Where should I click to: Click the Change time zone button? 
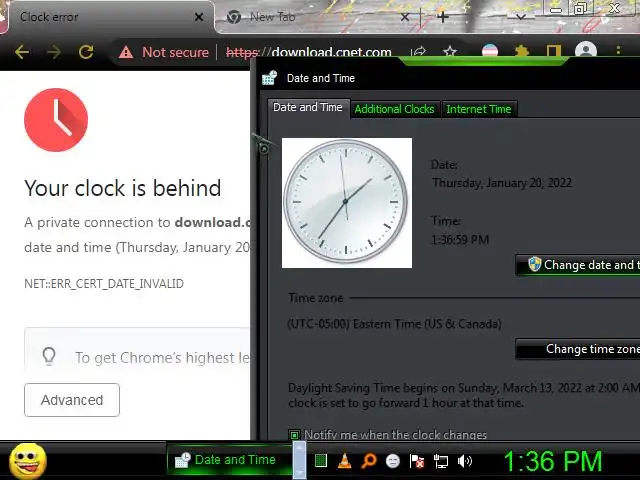[578, 349]
